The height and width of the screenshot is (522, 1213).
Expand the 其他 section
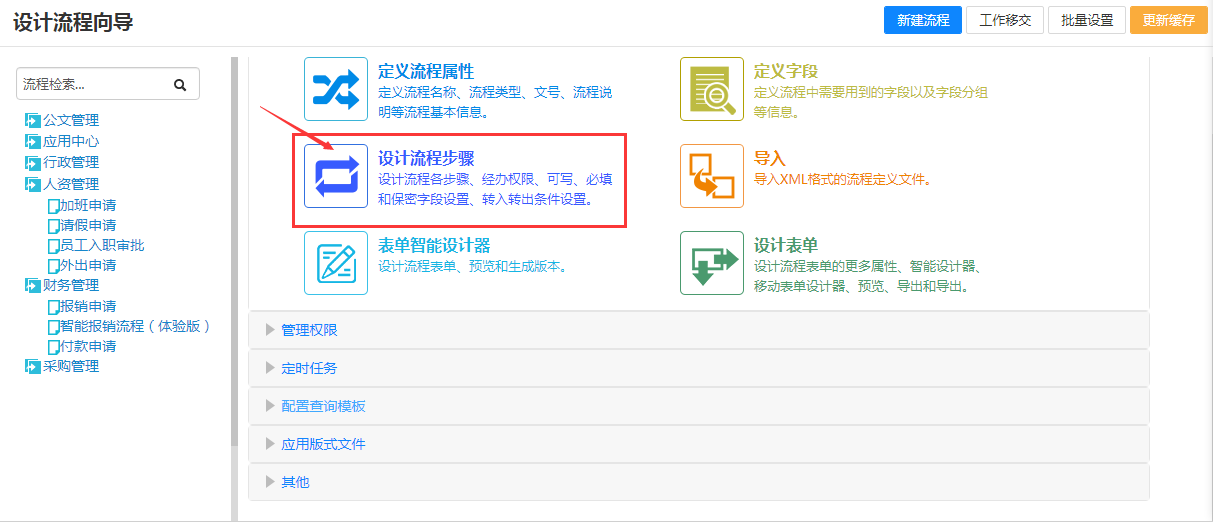[x=295, y=482]
